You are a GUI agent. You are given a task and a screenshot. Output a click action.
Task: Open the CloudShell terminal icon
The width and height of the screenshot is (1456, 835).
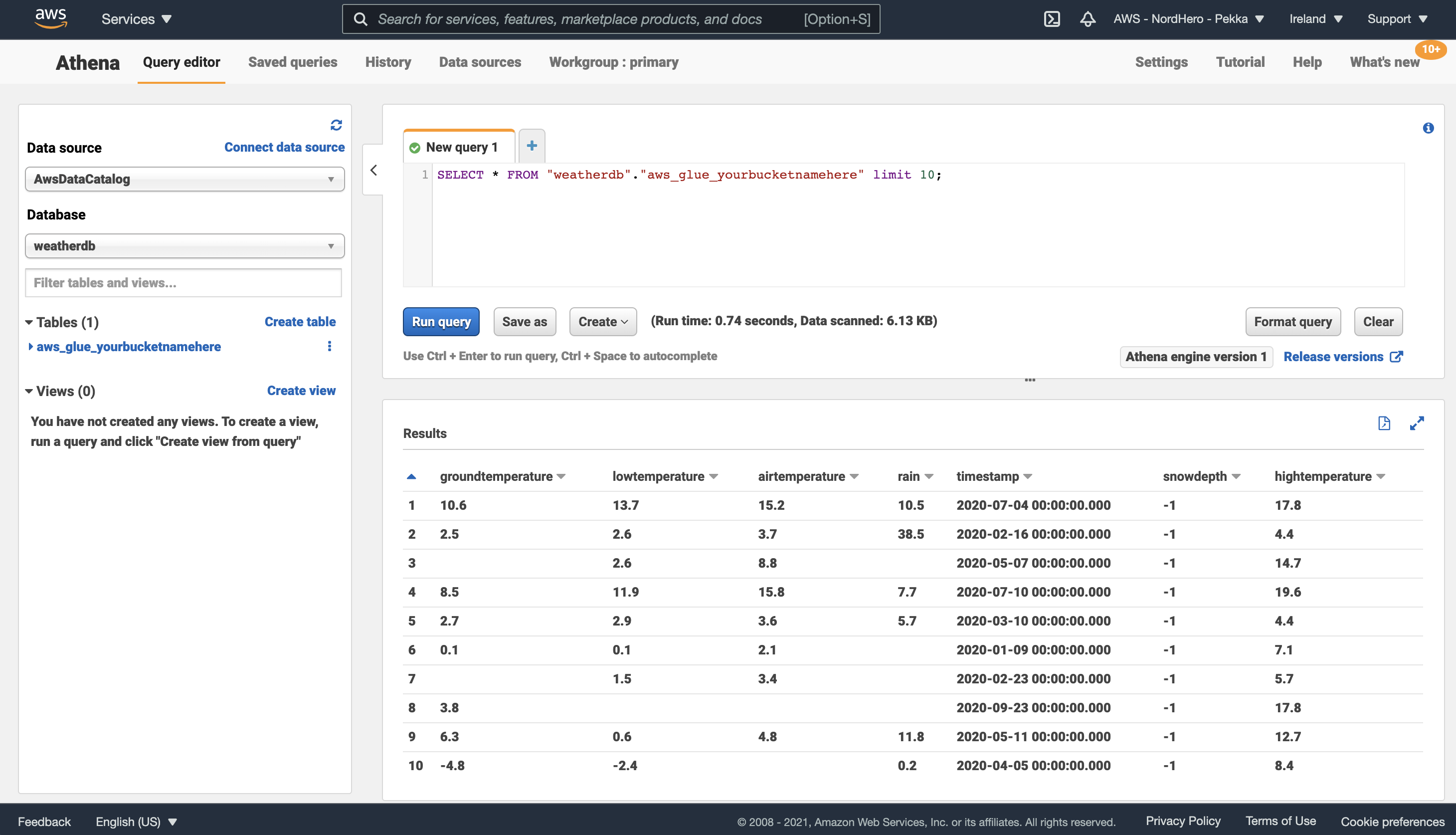pyautogui.click(x=1051, y=19)
